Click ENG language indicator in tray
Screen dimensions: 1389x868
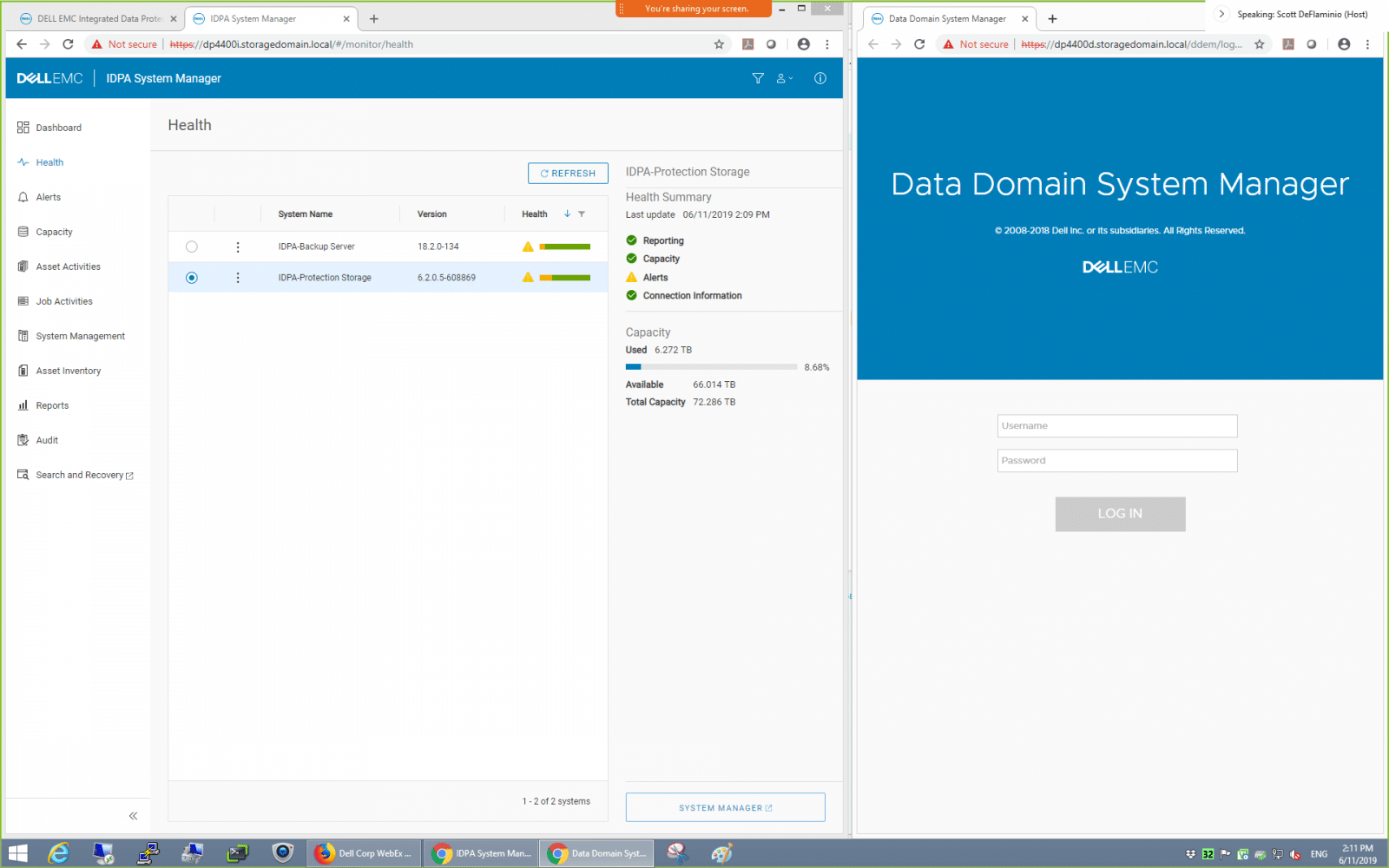1319,854
